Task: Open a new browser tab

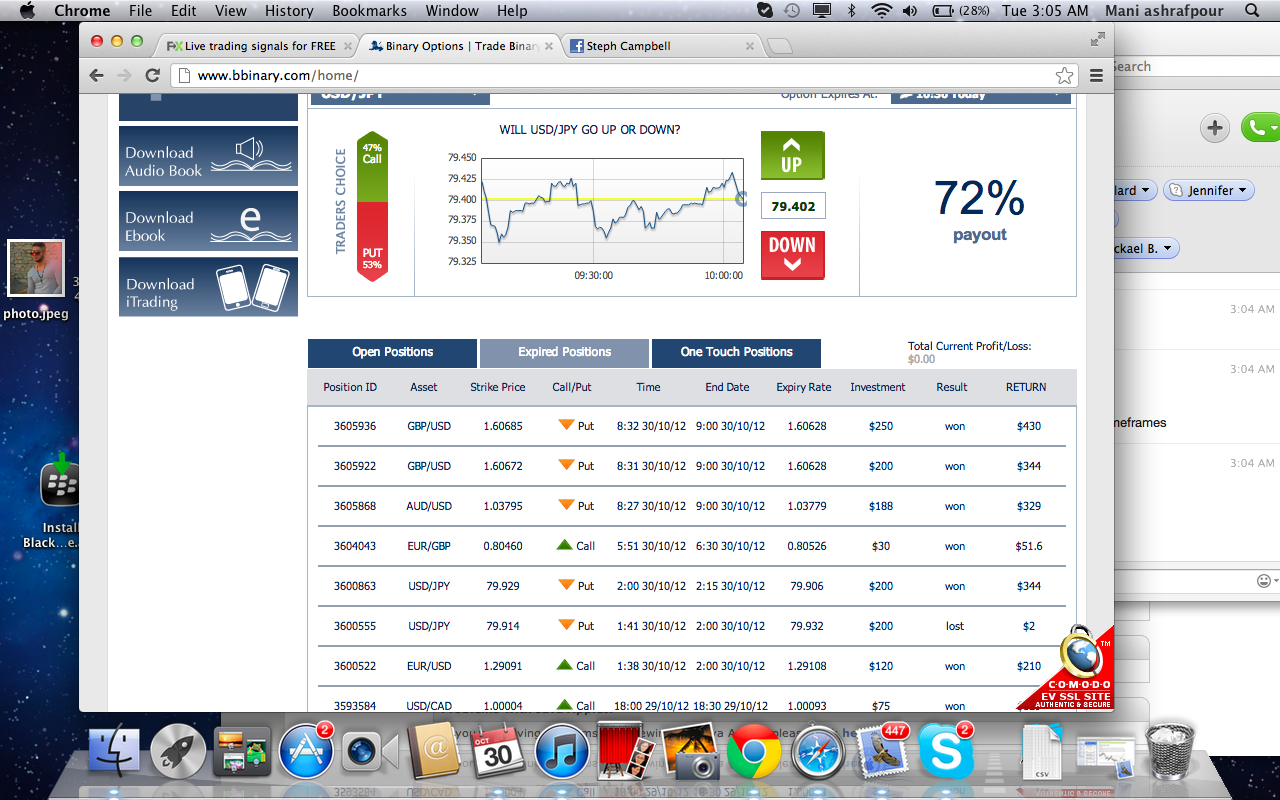Action: (780, 46)
